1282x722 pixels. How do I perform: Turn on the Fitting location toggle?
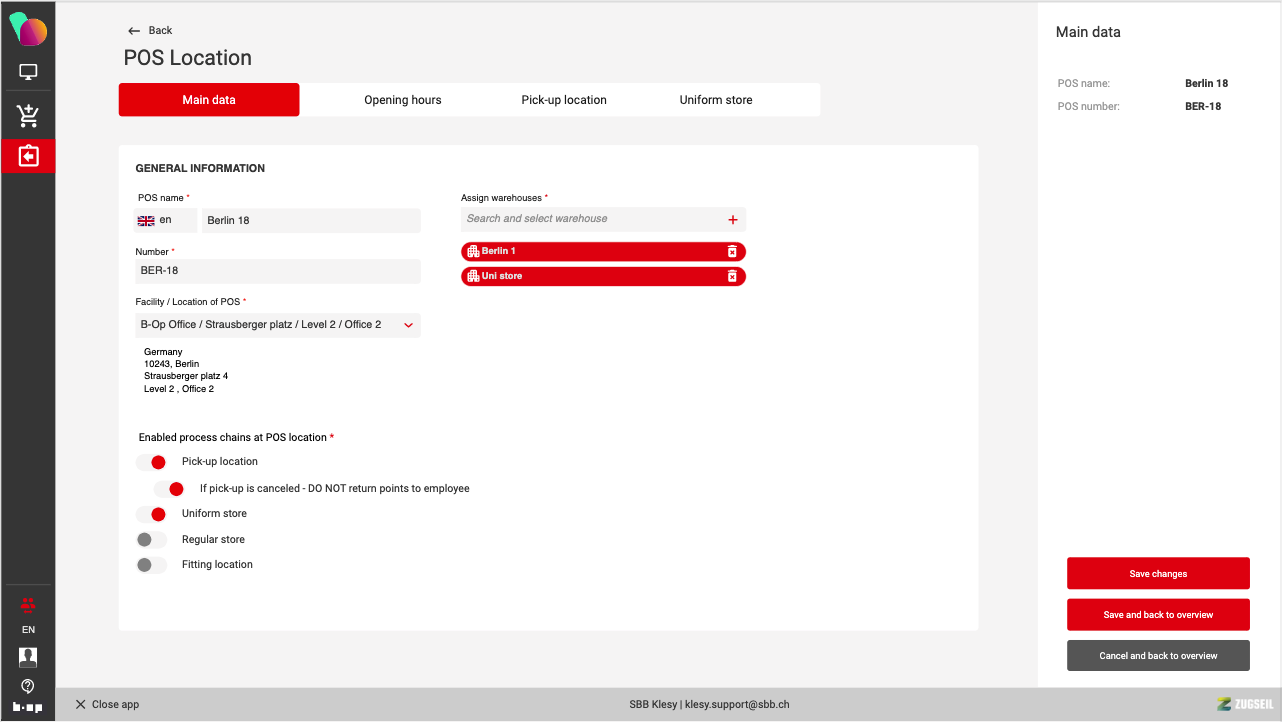152,565
